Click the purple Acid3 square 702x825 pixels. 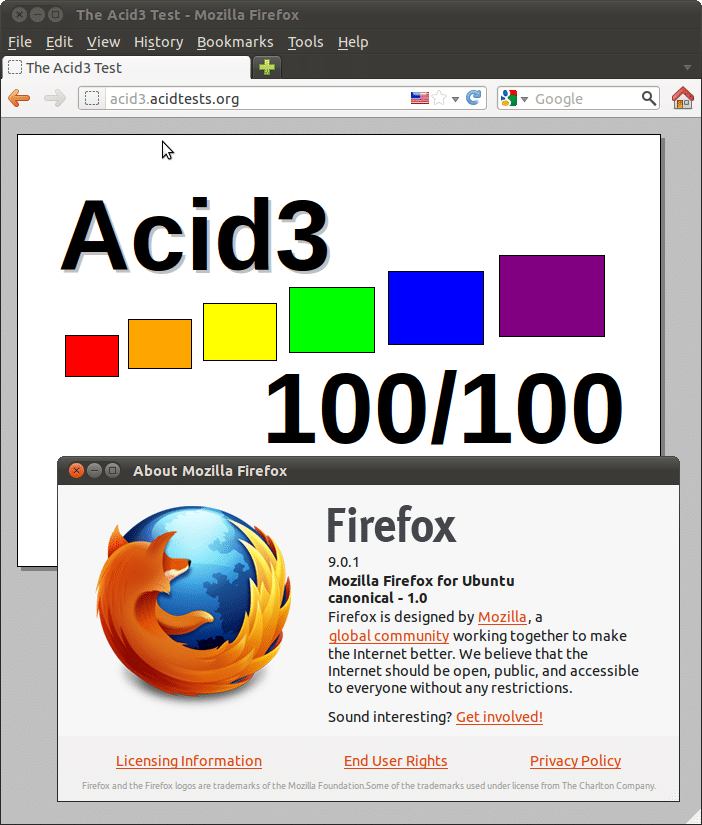pyautogui.click(x=552, y=296)
